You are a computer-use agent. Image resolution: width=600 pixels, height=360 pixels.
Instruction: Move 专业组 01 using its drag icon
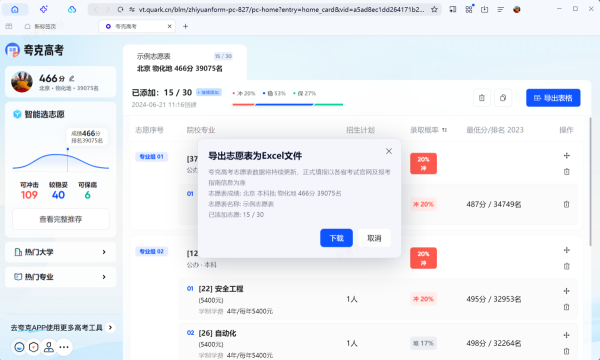tap(567, 156)
